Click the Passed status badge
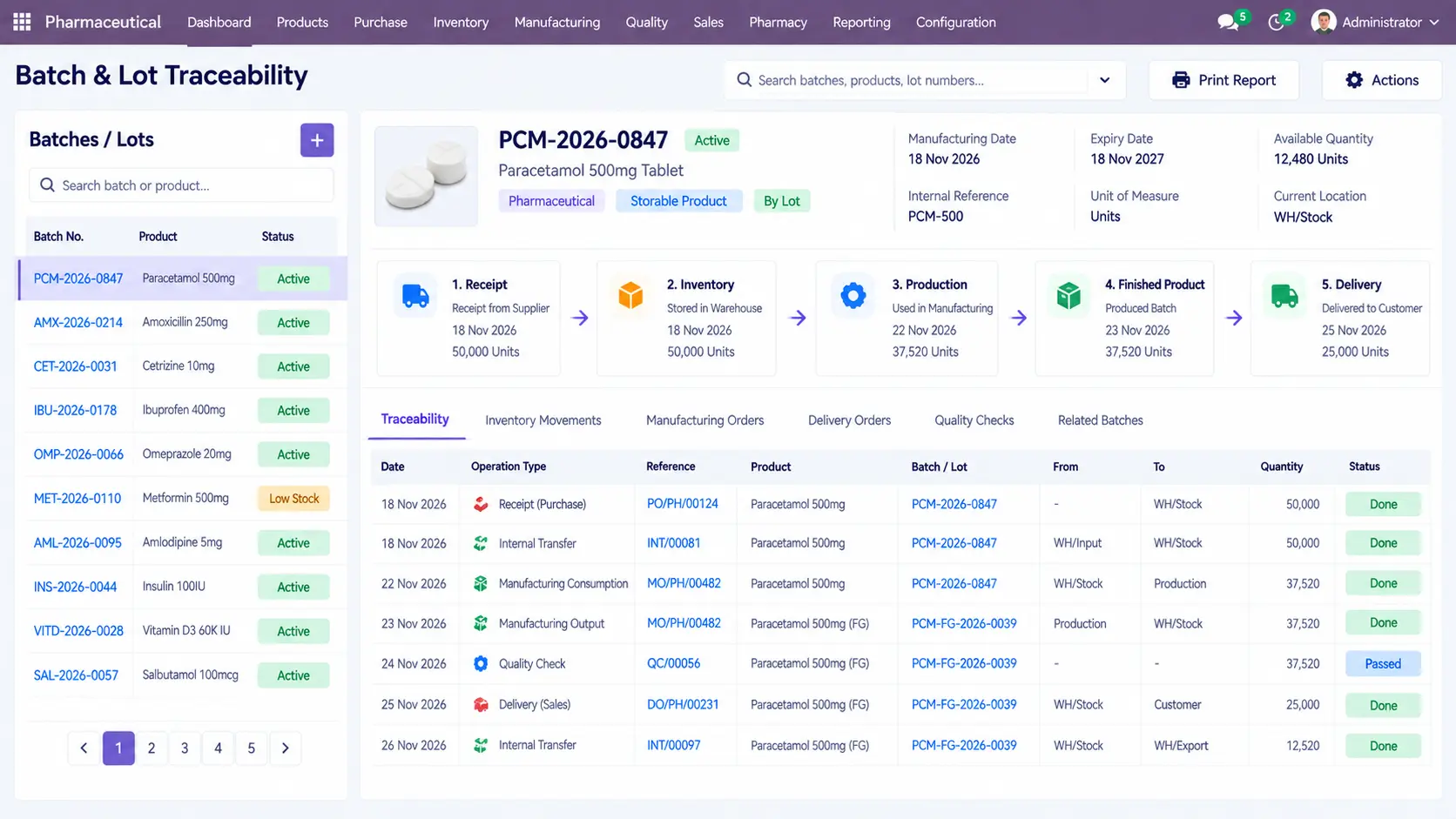Image resolution: width=1456 pixels, height=819 pixels. point(1383,664)
